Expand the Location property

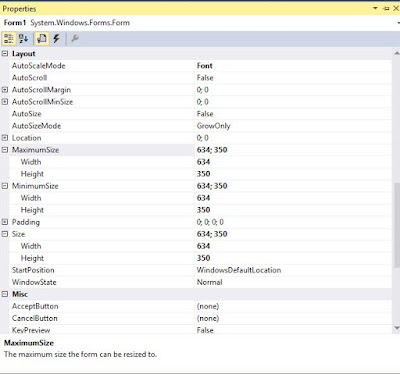point(5,138)
